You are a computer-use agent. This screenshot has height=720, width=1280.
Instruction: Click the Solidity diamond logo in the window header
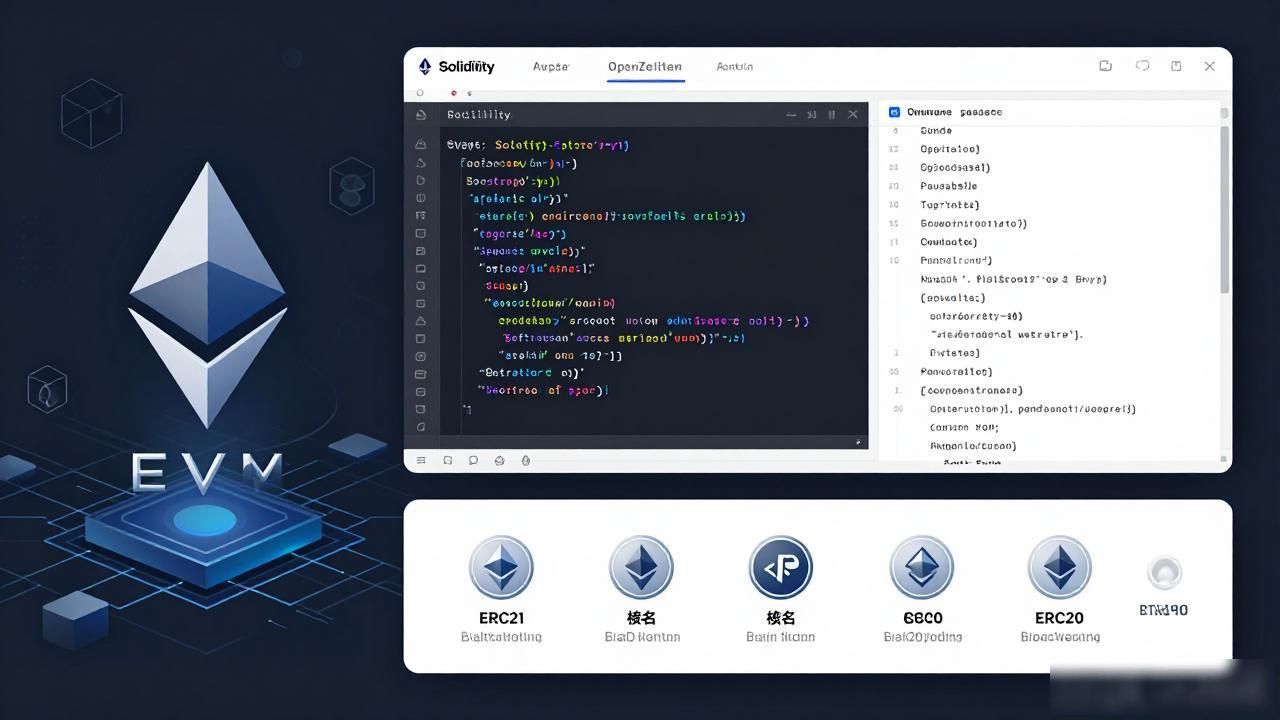[x=425, y=66]
